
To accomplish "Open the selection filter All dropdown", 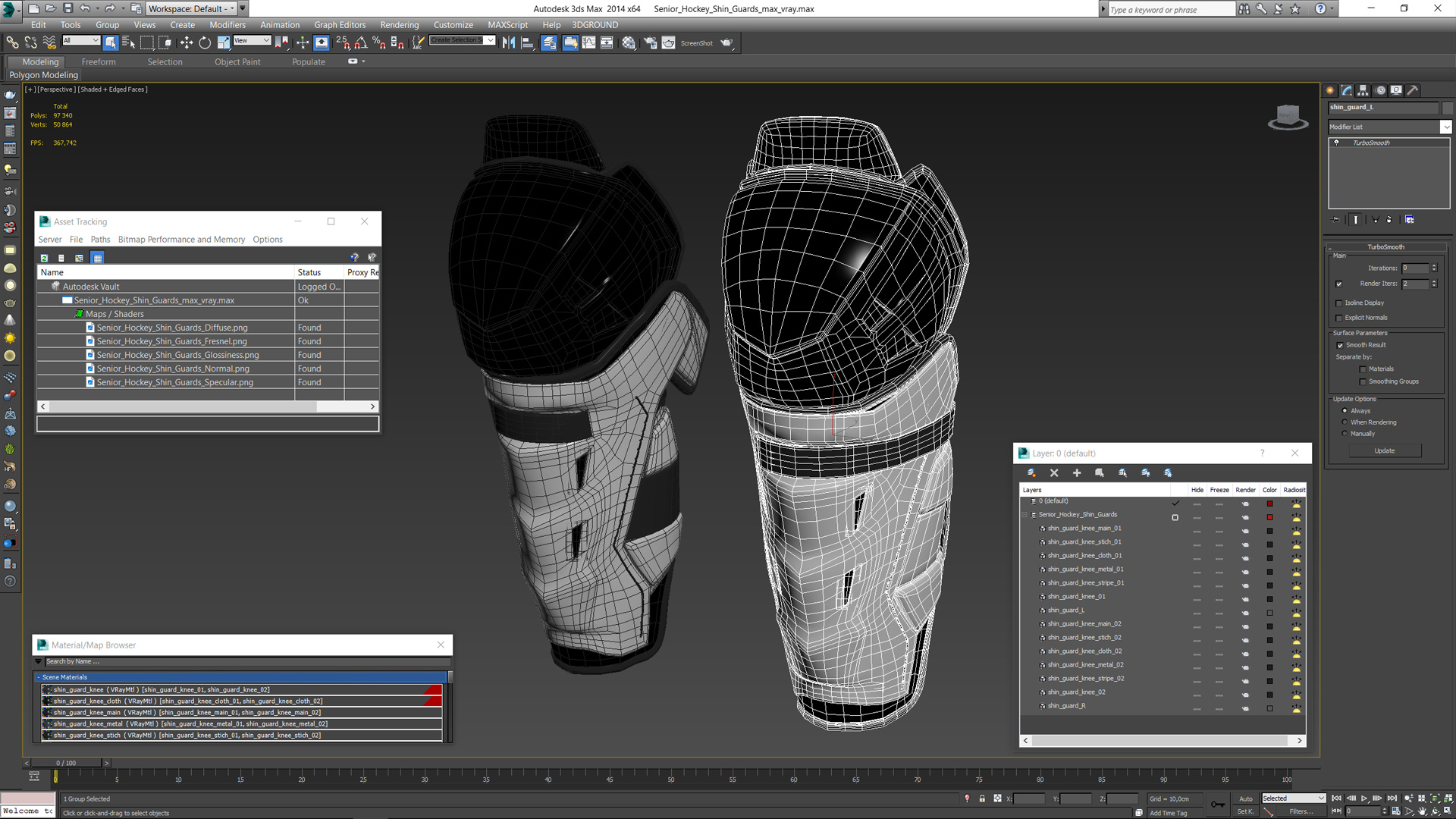I will click(81, 41).
